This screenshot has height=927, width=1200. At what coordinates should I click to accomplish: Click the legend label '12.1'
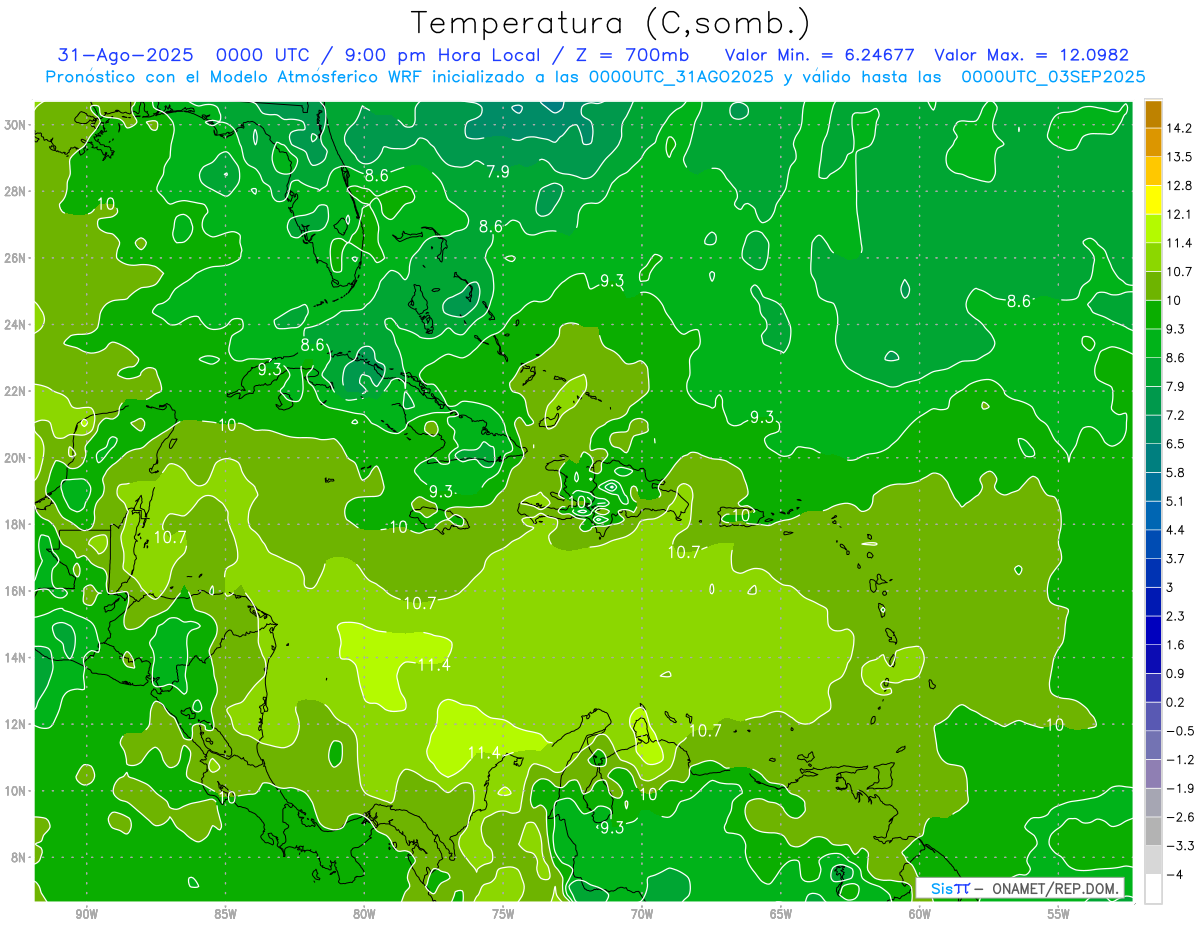click(1179, 214)
